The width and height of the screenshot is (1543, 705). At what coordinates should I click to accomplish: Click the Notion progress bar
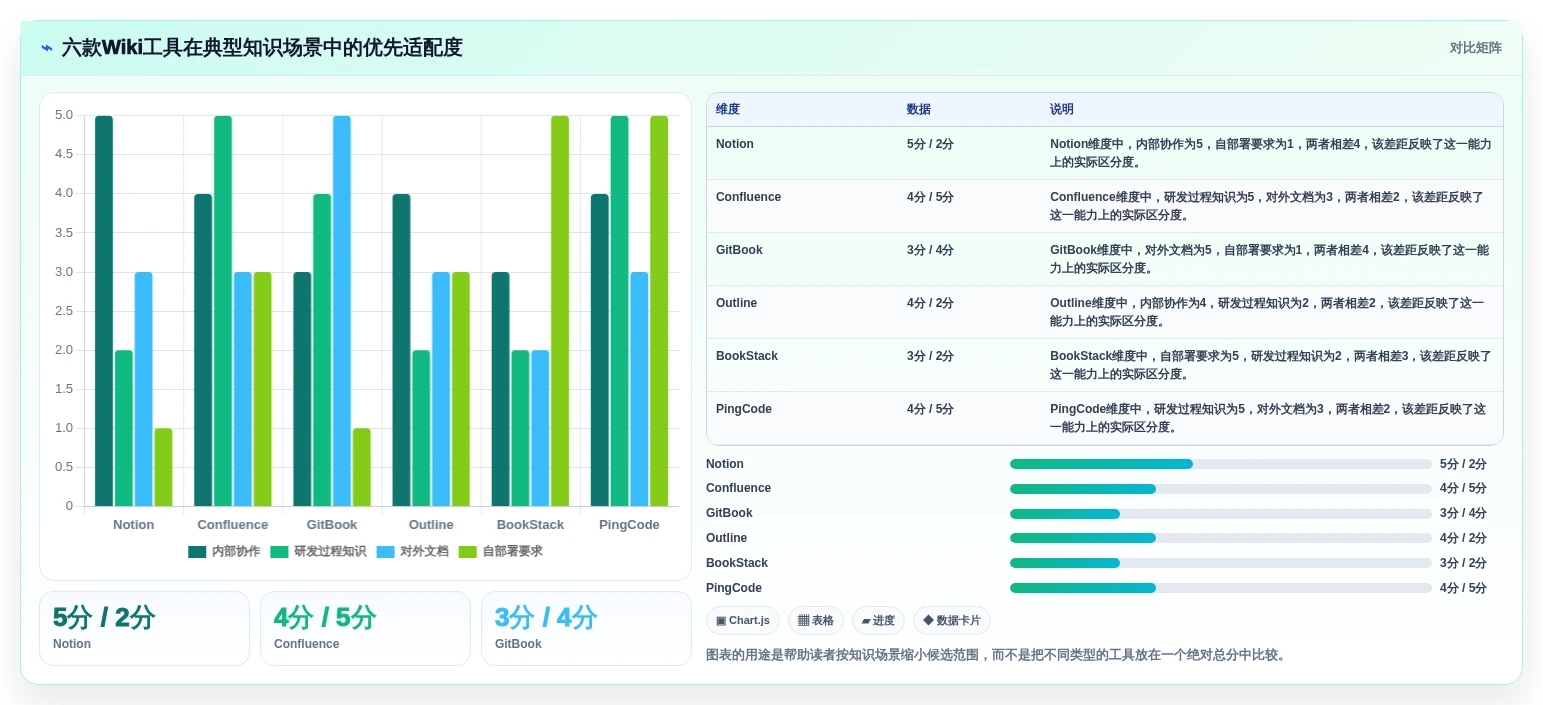click(x=1221, y=464)
